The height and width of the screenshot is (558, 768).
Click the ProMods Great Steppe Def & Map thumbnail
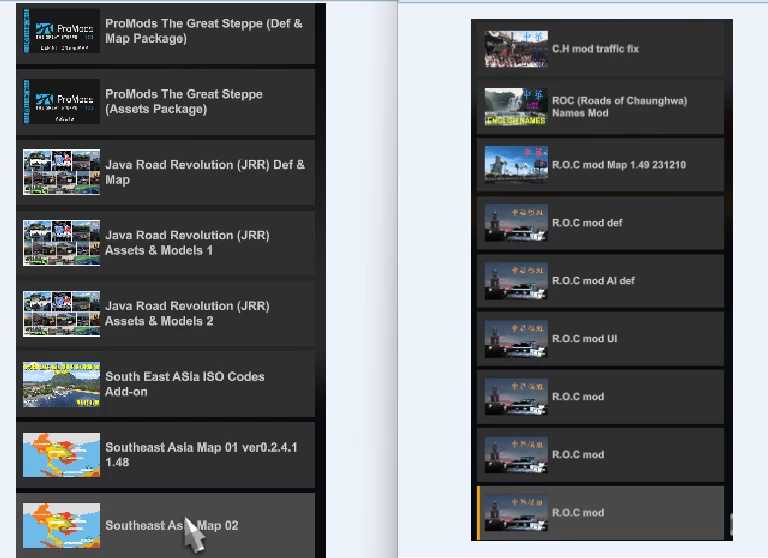[x=61, y=31]
